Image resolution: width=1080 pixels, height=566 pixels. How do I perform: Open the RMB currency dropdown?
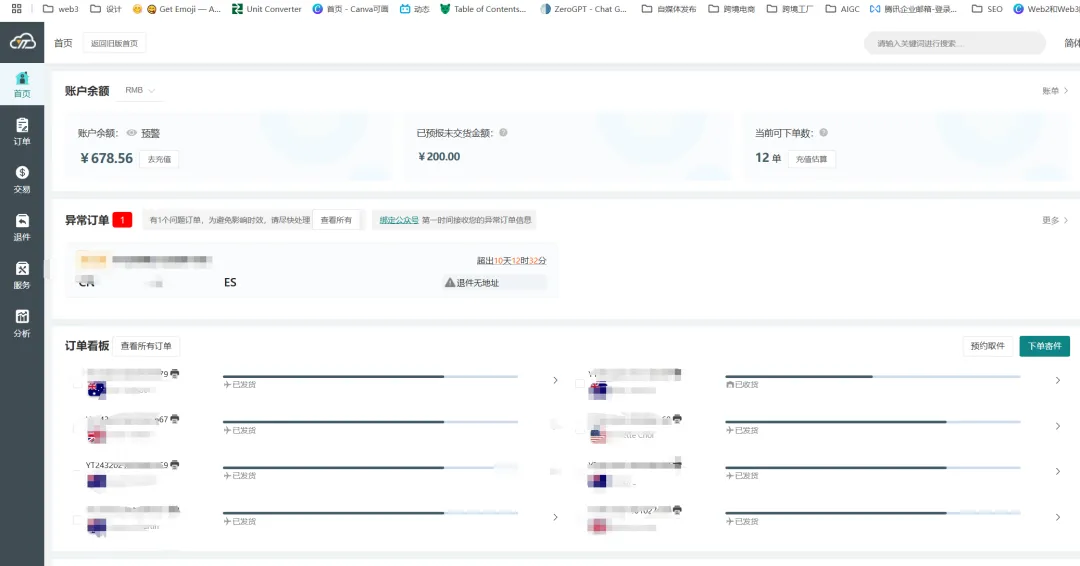[139, 90]
